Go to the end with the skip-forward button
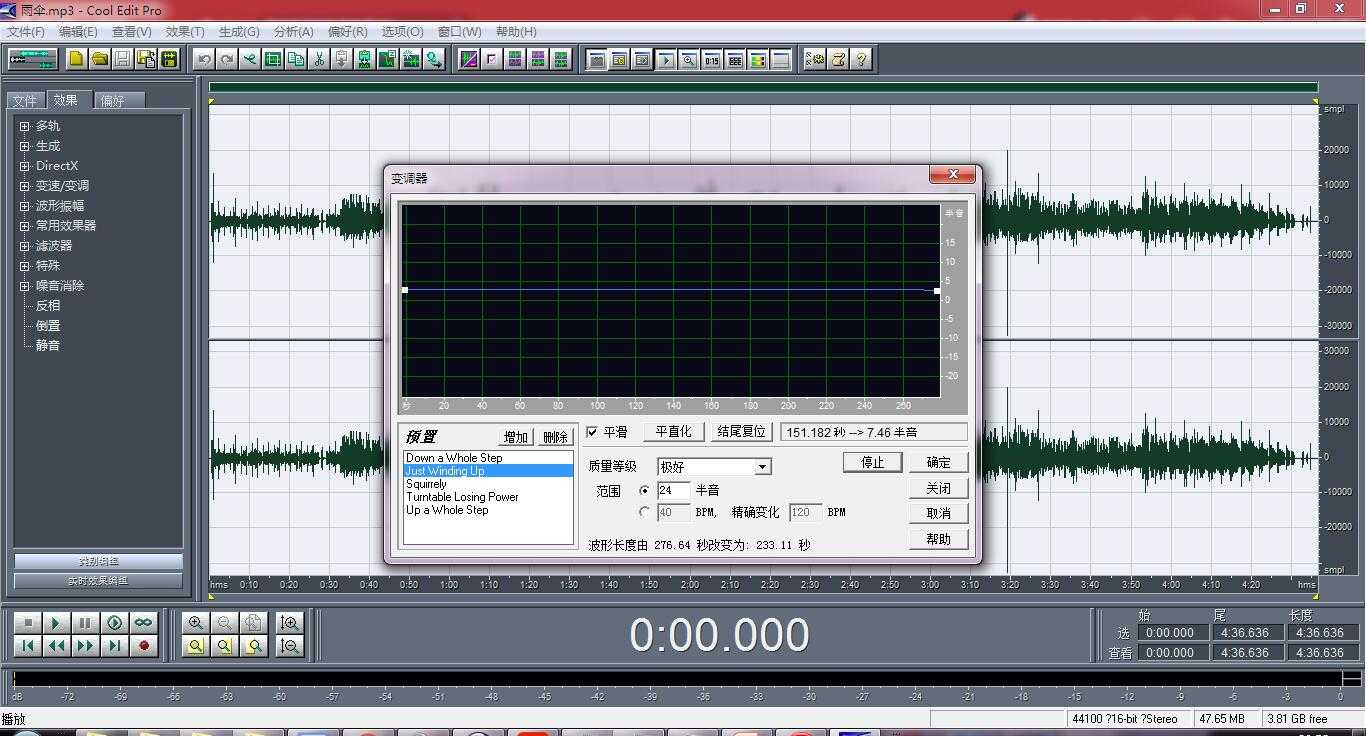 (x=114, y=646)
